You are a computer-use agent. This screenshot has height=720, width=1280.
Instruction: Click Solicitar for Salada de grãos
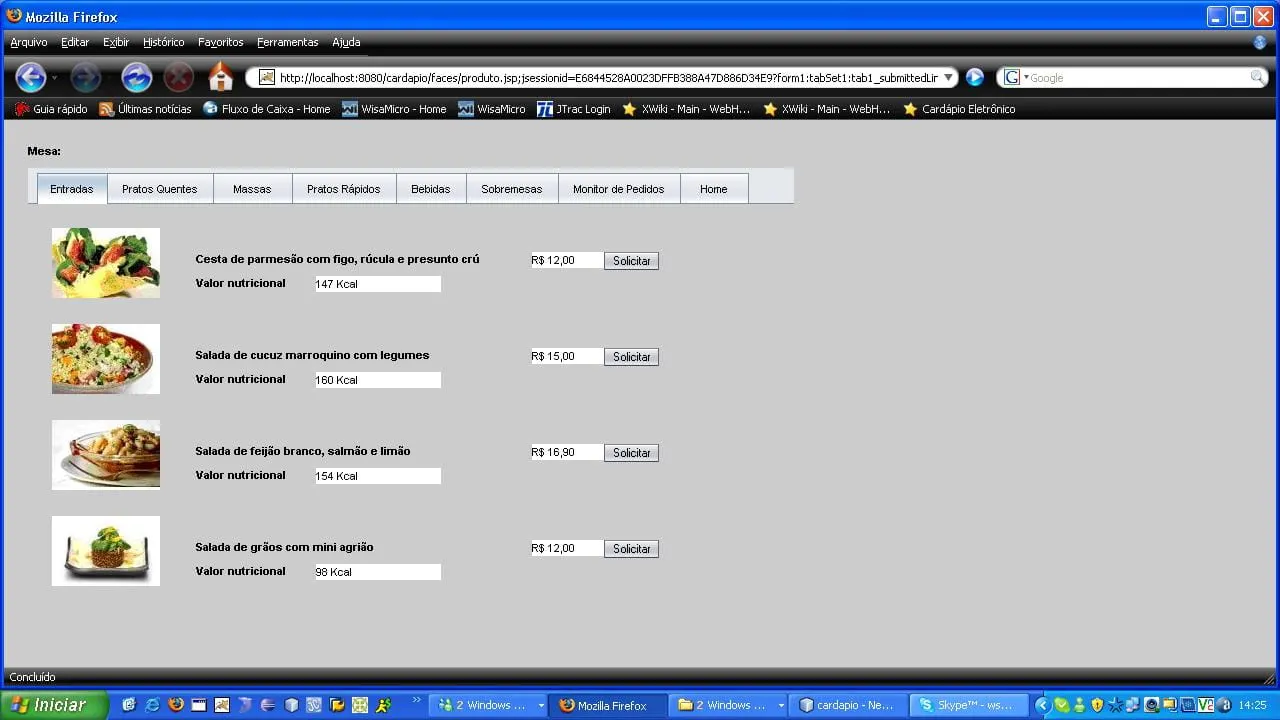tap(632, 549)
